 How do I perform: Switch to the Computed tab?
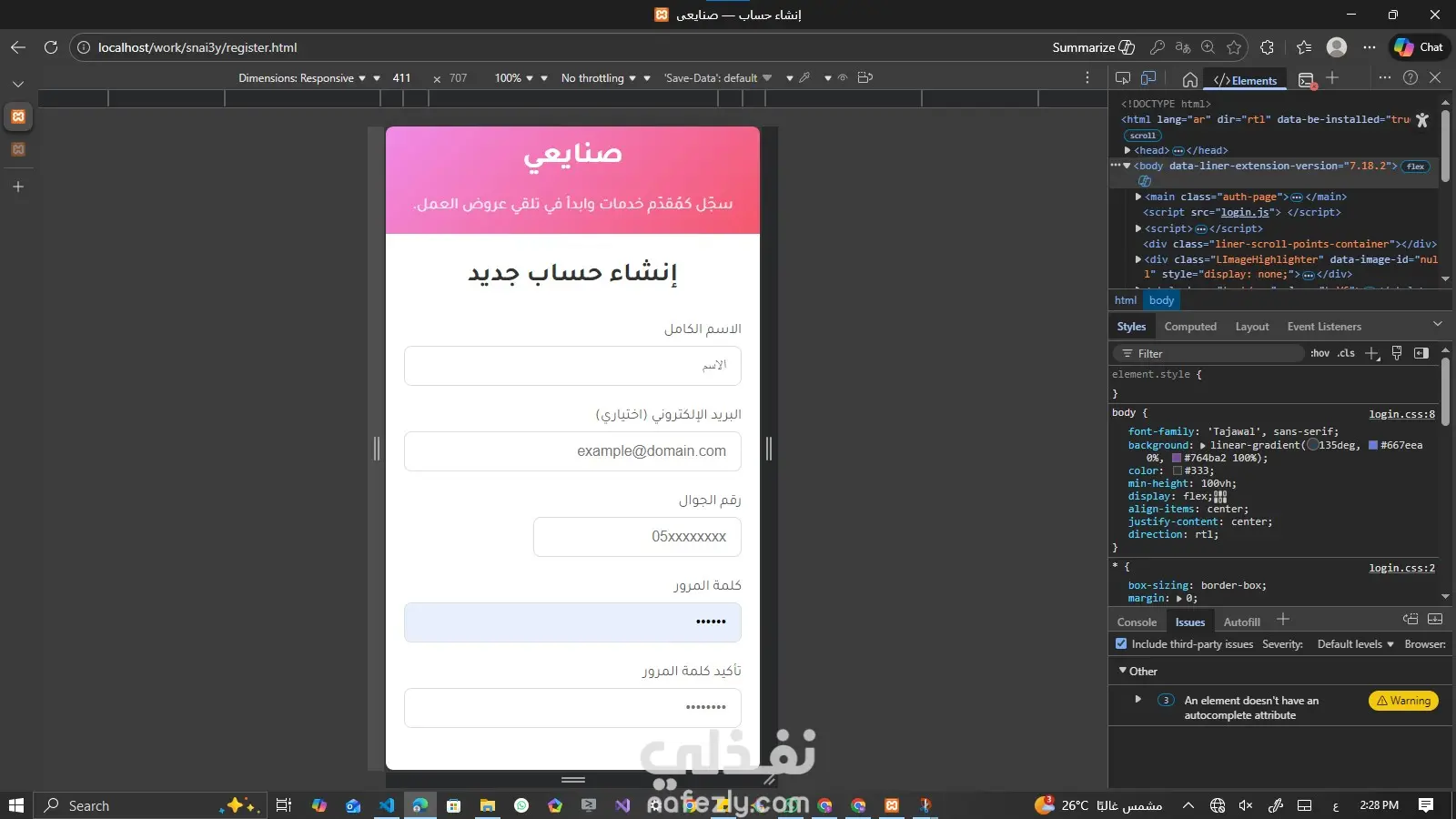tap(1190, 327)
